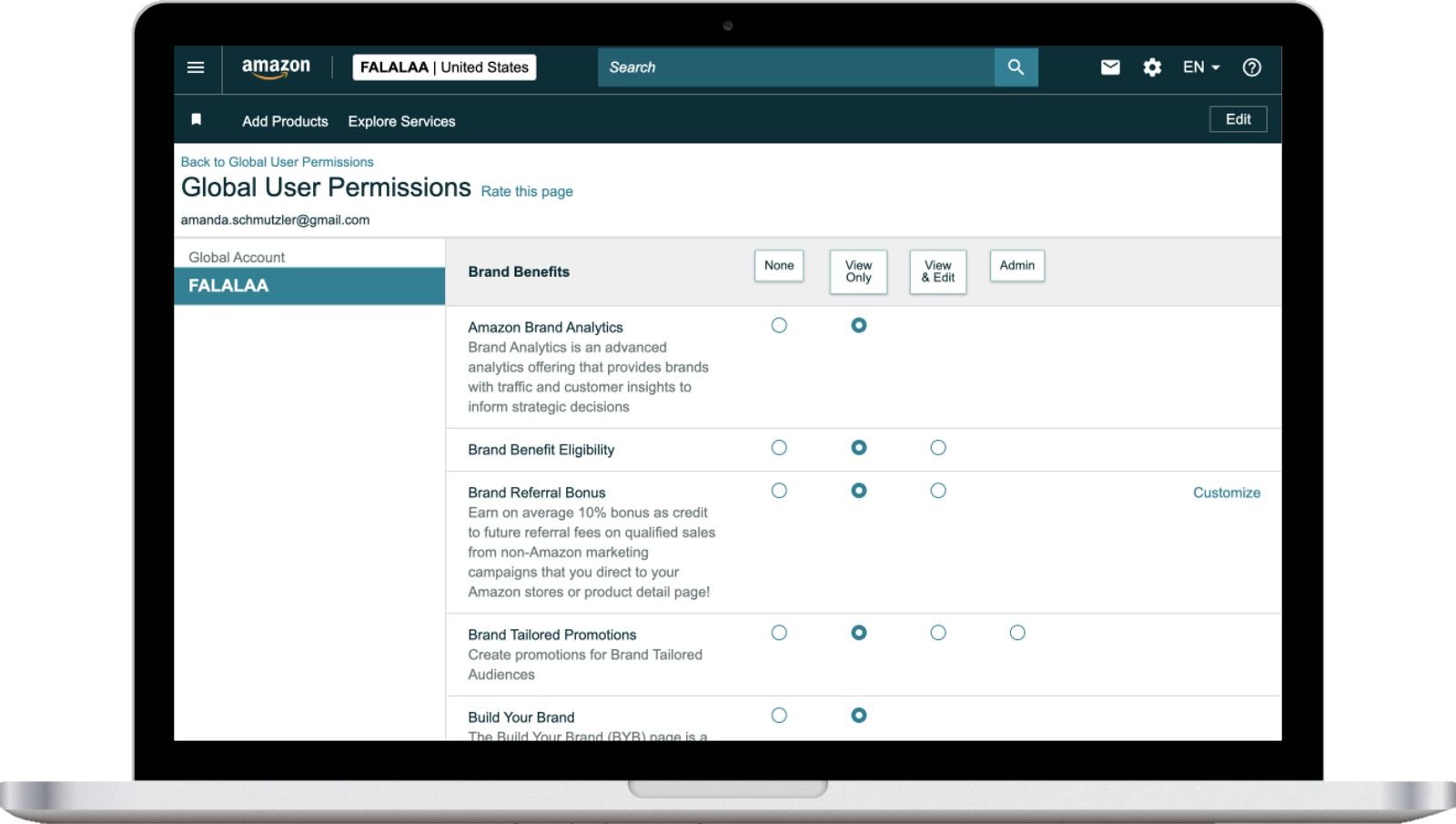This screenshot has width=1456, height=824.
Task: Focus the Search input field
Action: (x=796, y=67)
